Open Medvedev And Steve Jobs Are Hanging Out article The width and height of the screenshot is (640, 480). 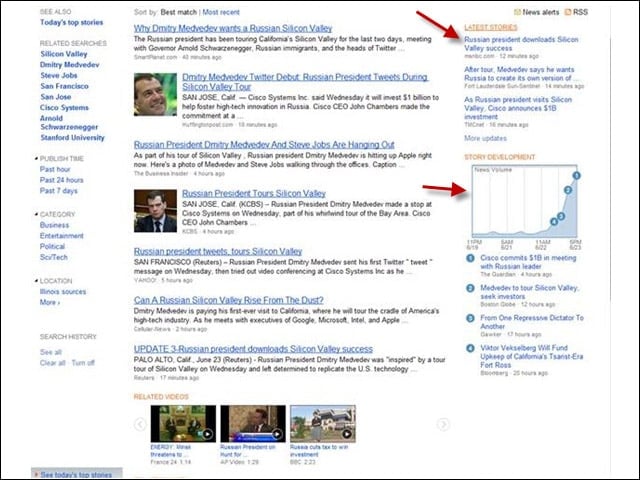pos(264,145)
